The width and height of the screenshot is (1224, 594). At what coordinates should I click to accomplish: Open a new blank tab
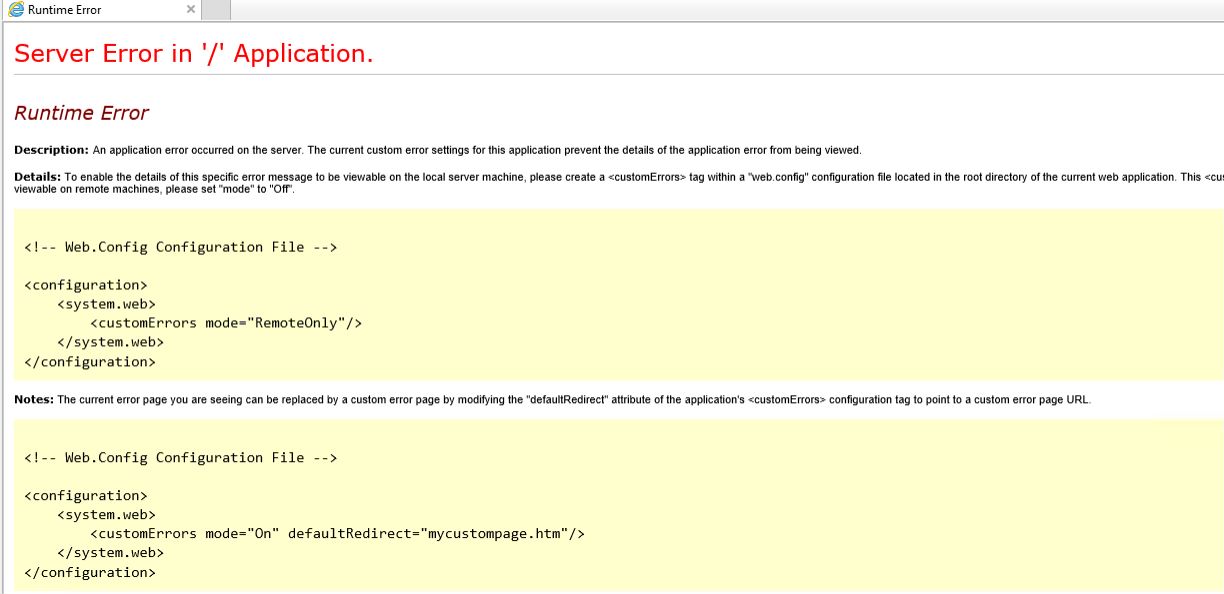217,10
